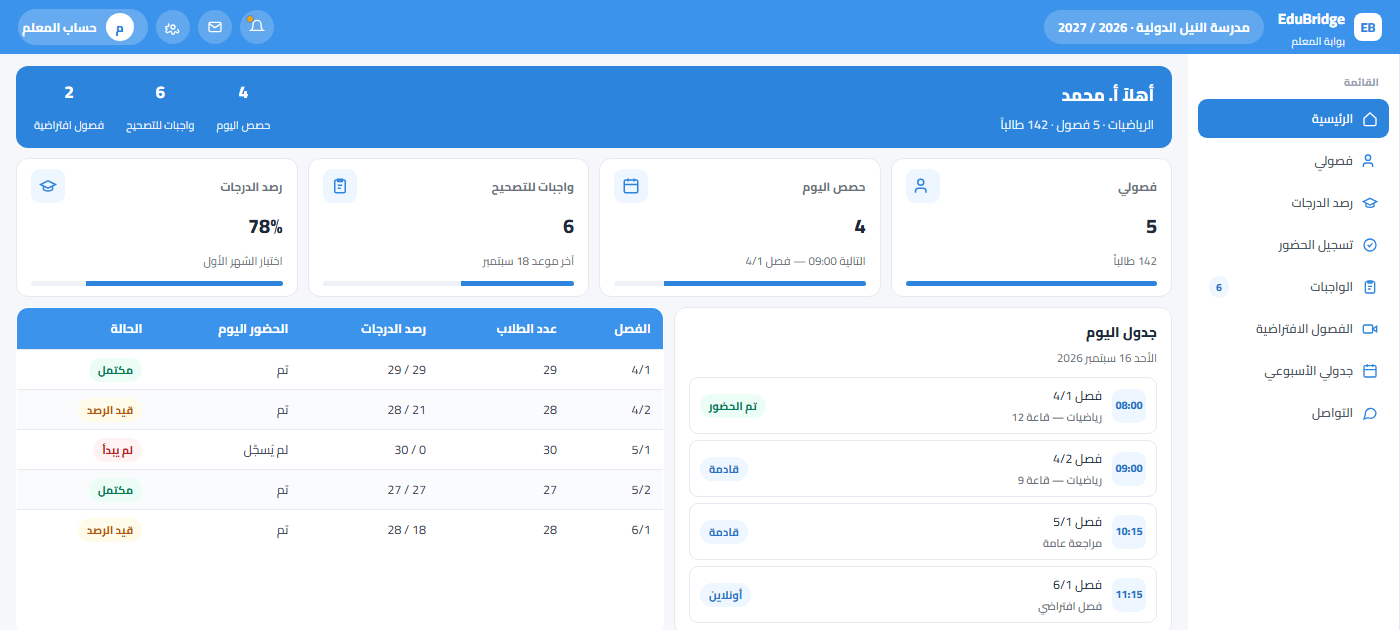Click the لم يُسجّل attendance cell
Image resolution: width=1400 pixels, height=630 pixels.
[x=266, y=450]
